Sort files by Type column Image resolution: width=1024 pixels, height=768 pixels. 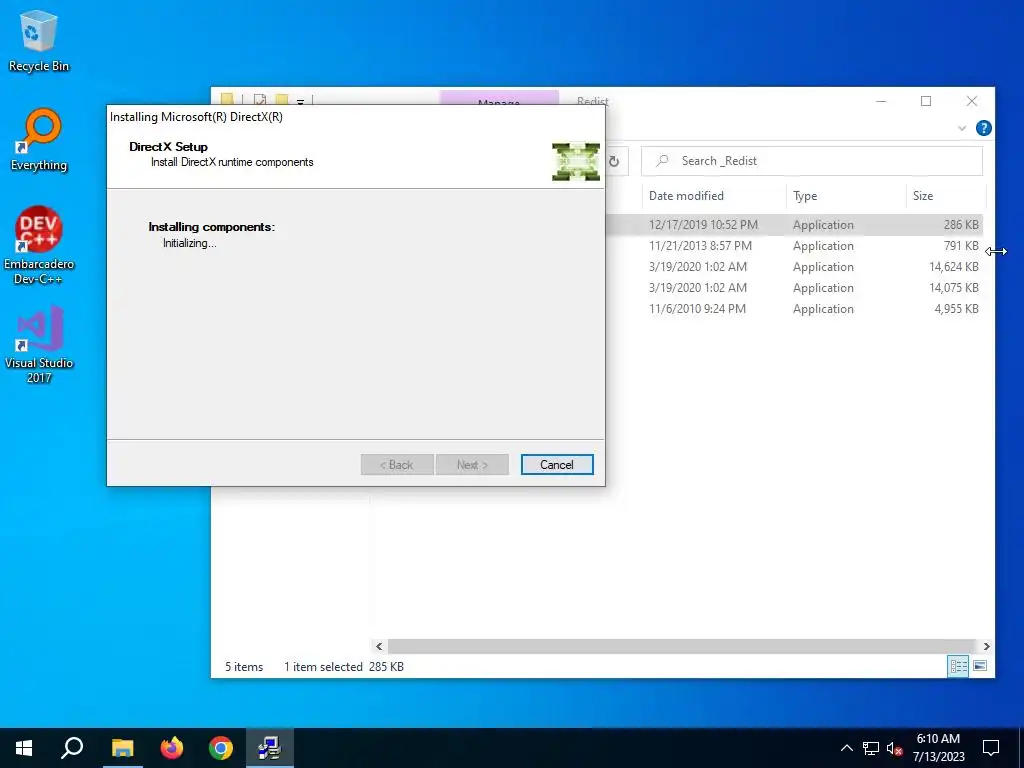coord(846,196)
